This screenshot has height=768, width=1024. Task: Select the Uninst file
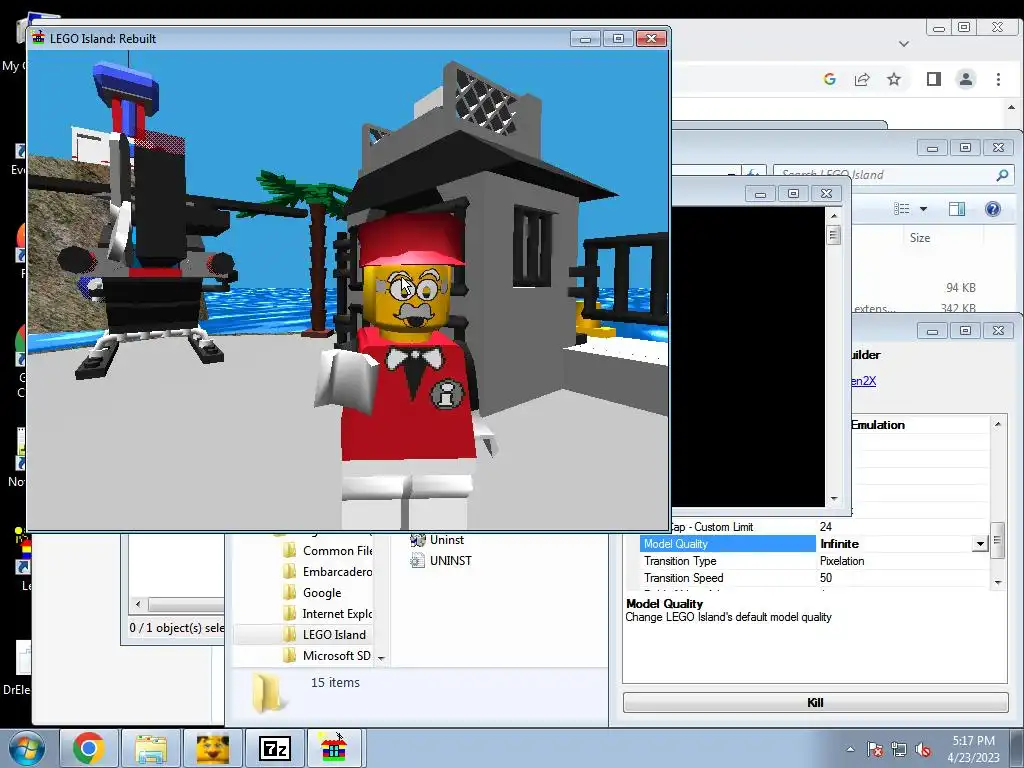click(x=436, y=539)
